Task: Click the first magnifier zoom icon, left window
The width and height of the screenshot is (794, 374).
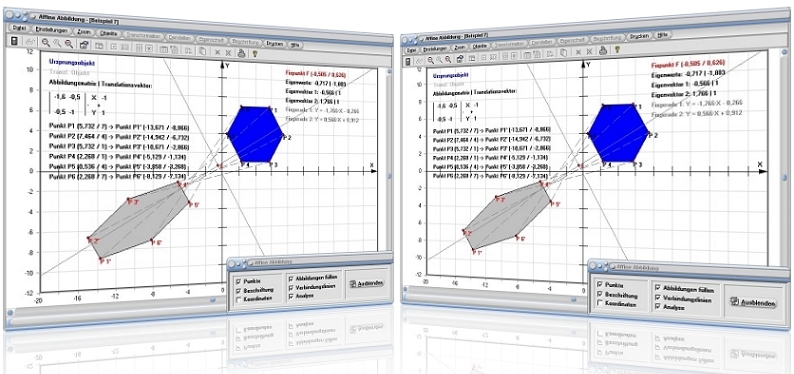Action: (x=46, y=44)
